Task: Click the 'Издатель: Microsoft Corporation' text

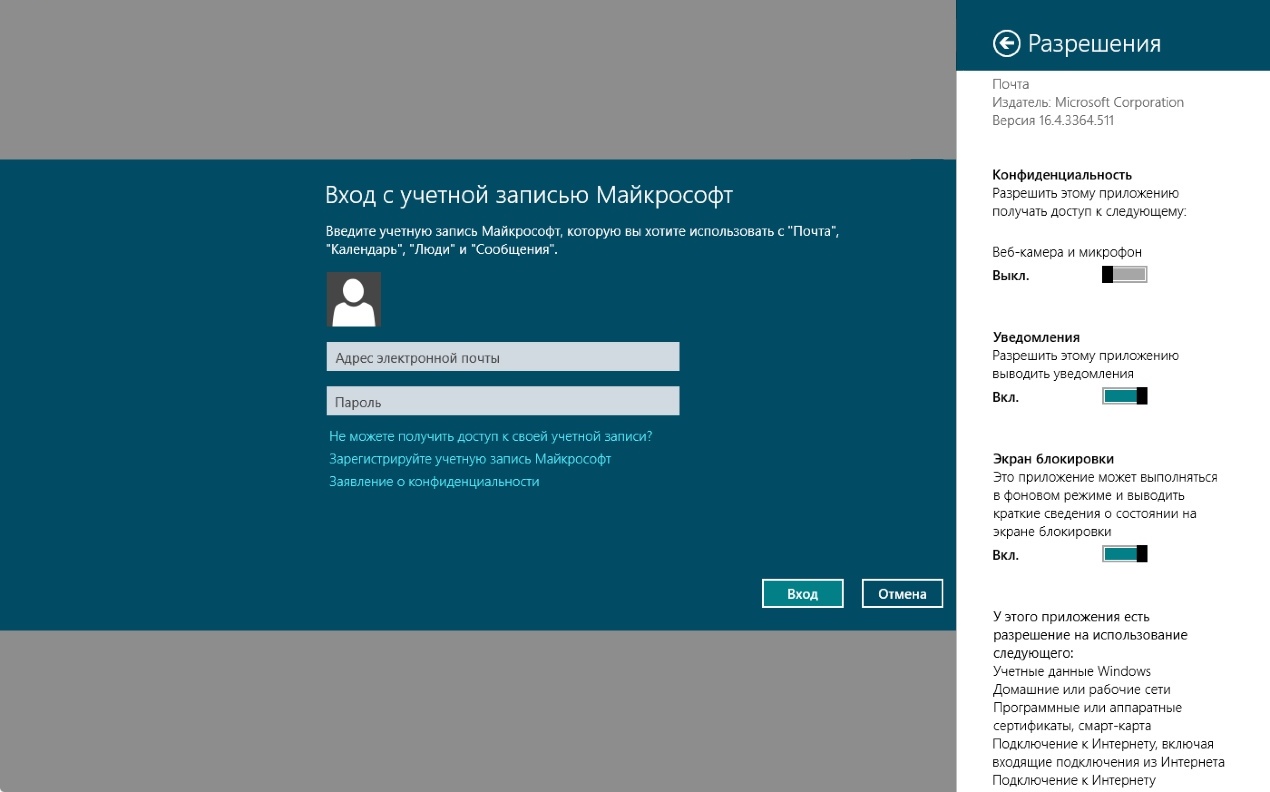Action: [x=1088, y=102]
